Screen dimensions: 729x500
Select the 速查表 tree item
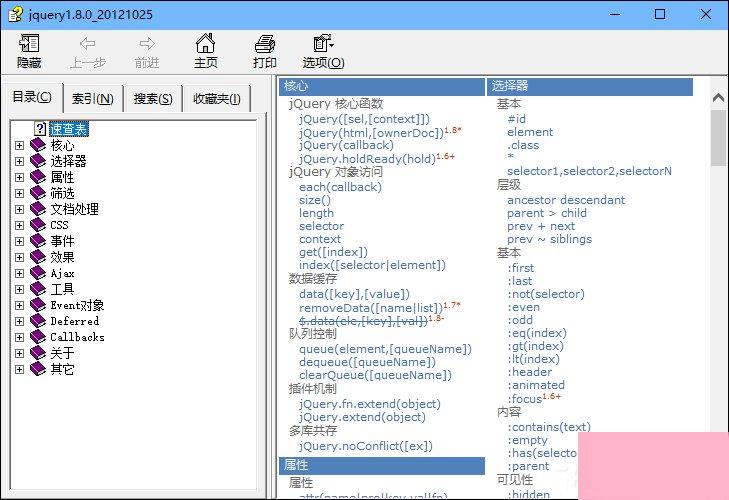(x=69, y=129)
